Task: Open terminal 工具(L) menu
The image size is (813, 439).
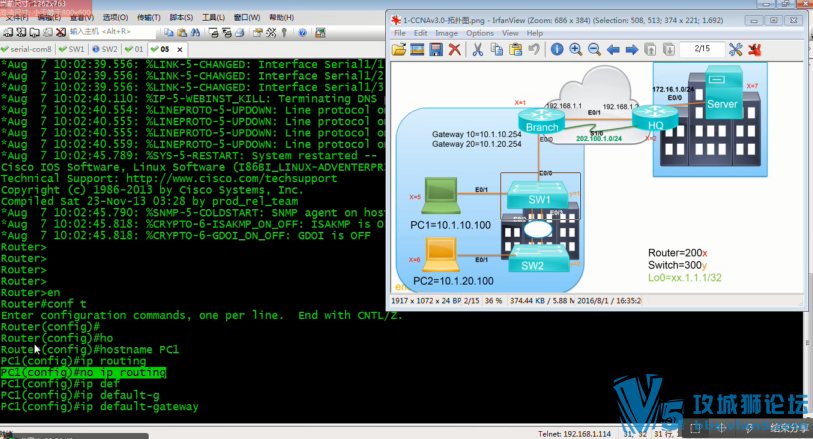Action: [x=213, y=18]
